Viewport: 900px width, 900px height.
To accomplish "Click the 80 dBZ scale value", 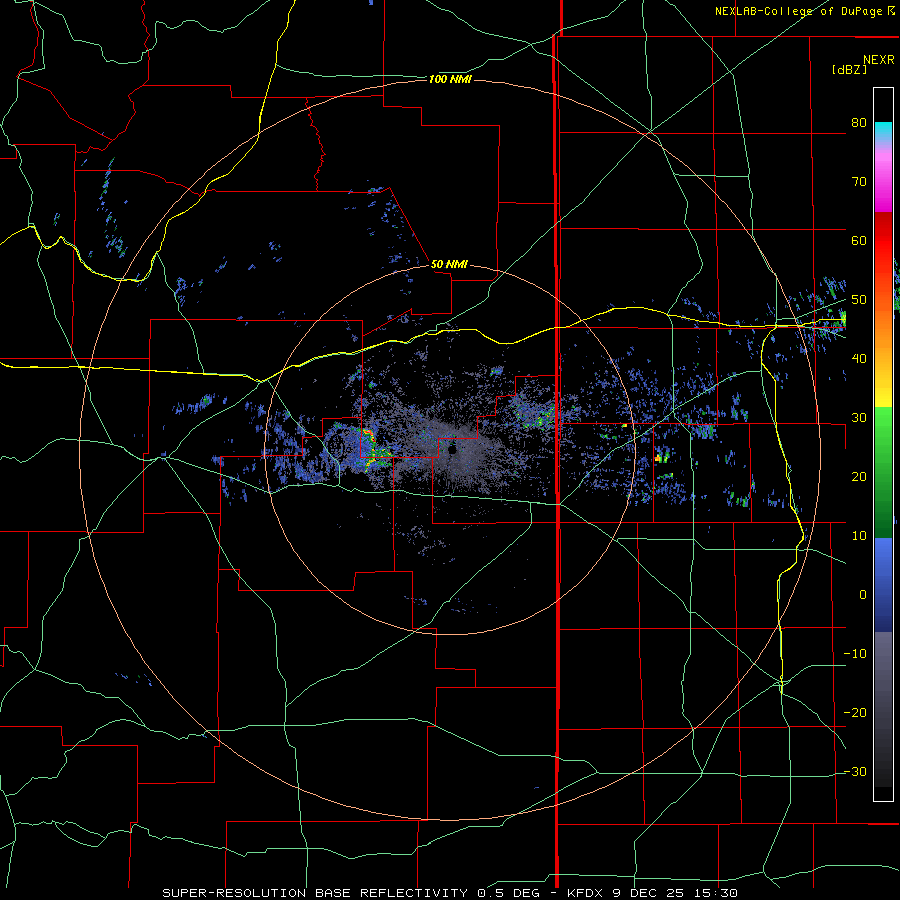I will tap(859, 122).
